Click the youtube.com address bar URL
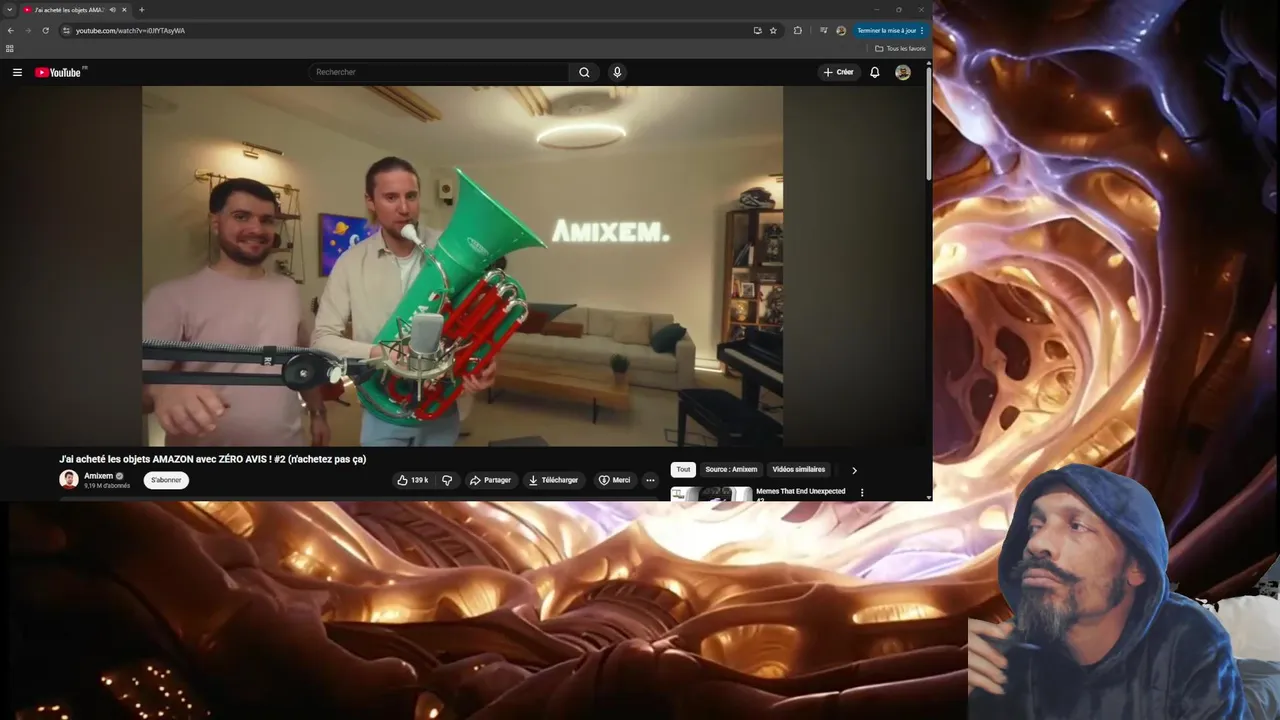Image resolution: width=1280 pixels, height=720 pixels. 130,30
